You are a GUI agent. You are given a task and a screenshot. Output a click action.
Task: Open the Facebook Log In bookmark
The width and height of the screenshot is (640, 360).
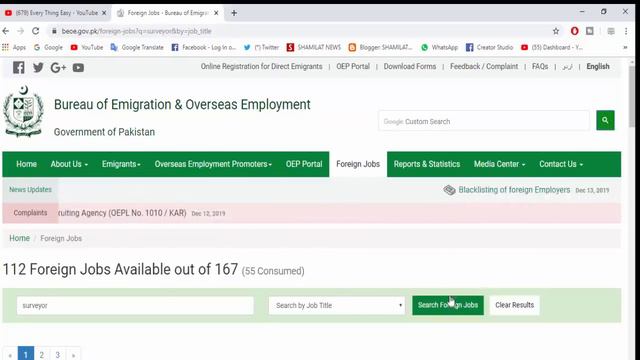(x=203, y=47)
